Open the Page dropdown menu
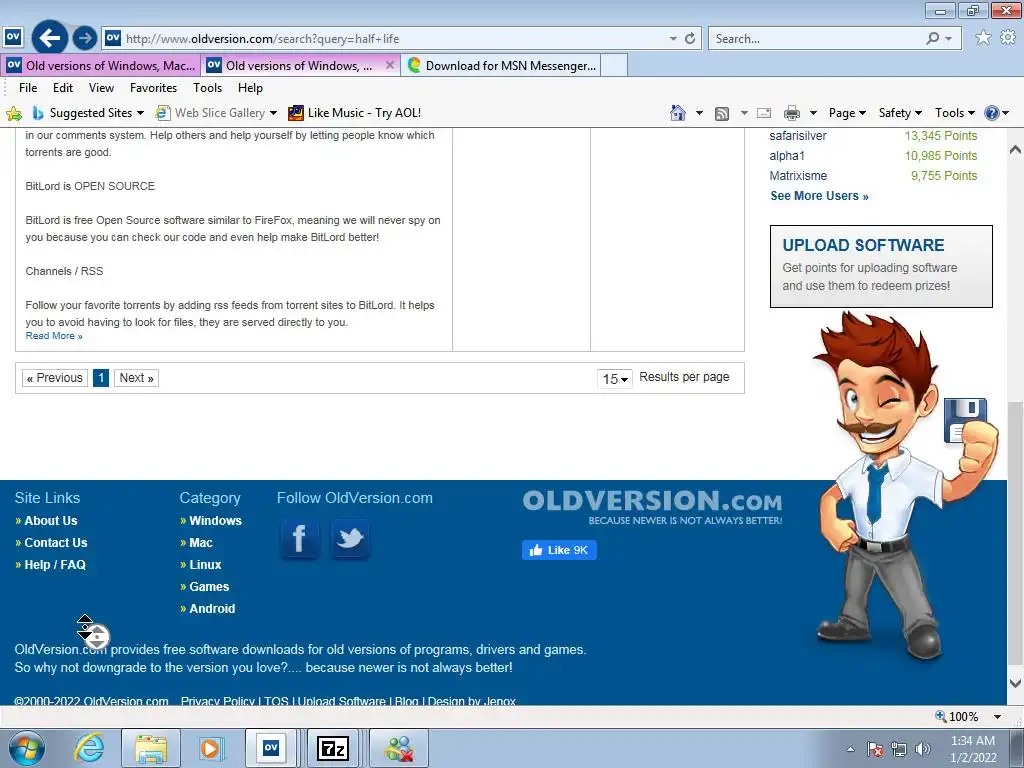This screenshot has width=1024, height=768. [x=847, y=113]
